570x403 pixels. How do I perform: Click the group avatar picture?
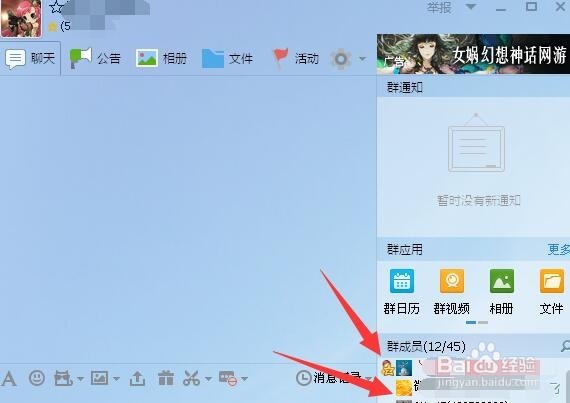tap(21, 18)
